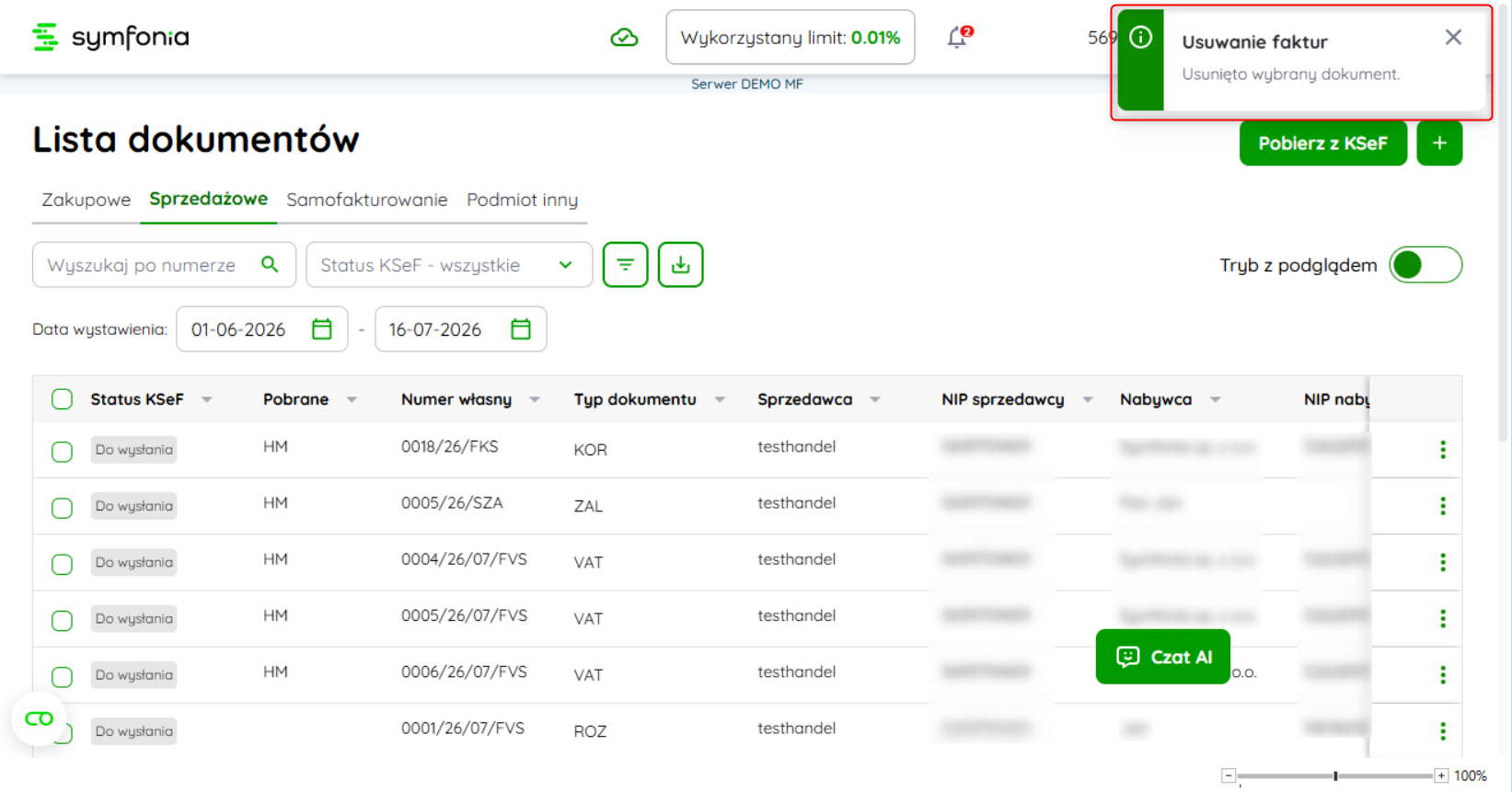Screen dimensions: 1512x792
Task: Tick checkbox for 0005/26/SZA row
Action: tap(62, 508)
